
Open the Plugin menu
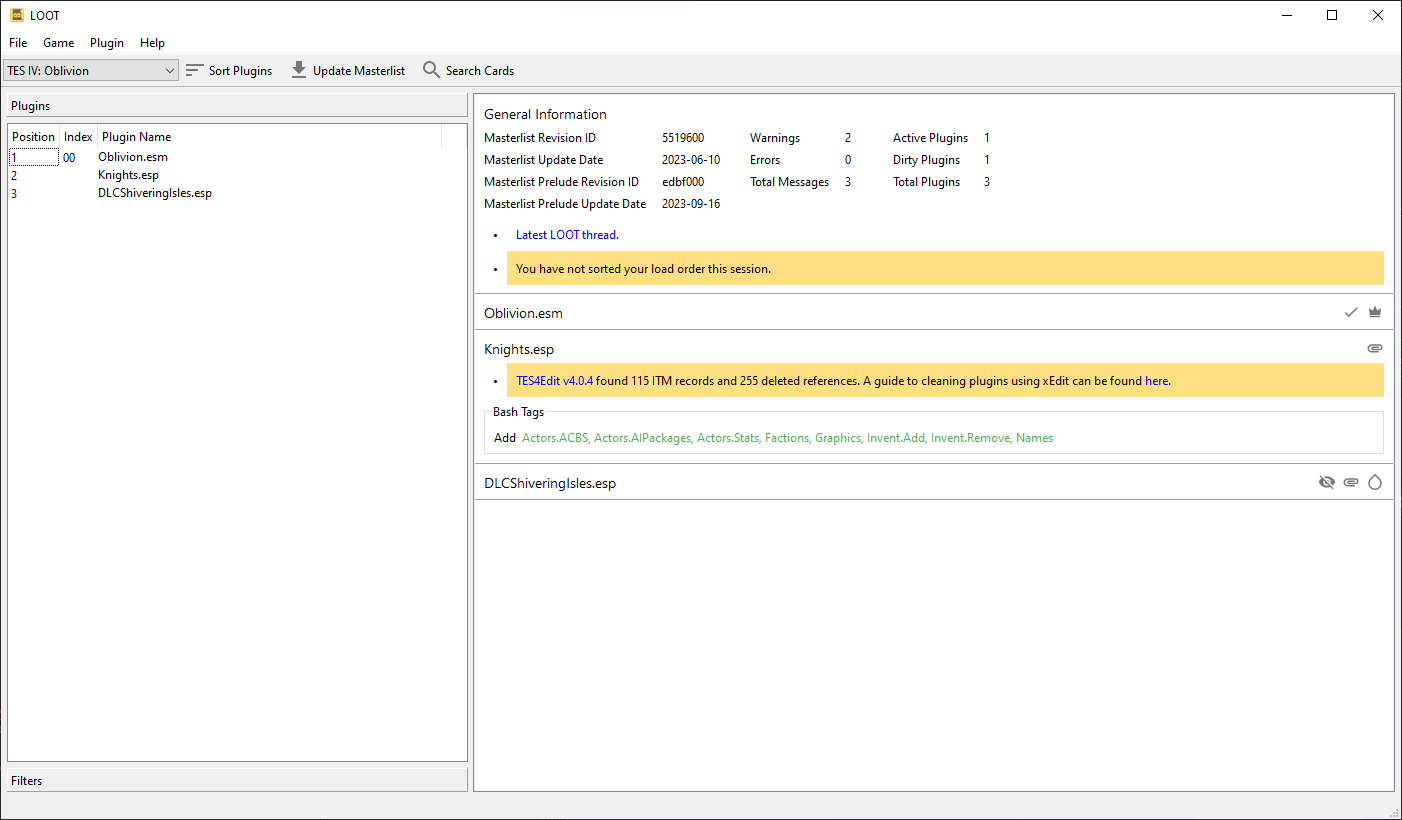tap(107, 43)
